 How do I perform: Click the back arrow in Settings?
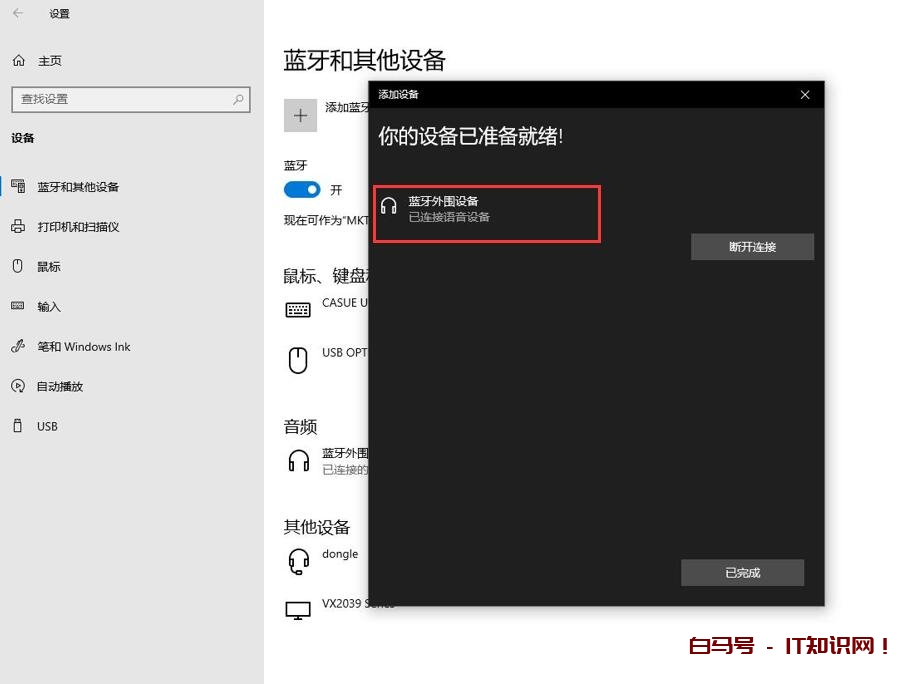coord(17,13)
